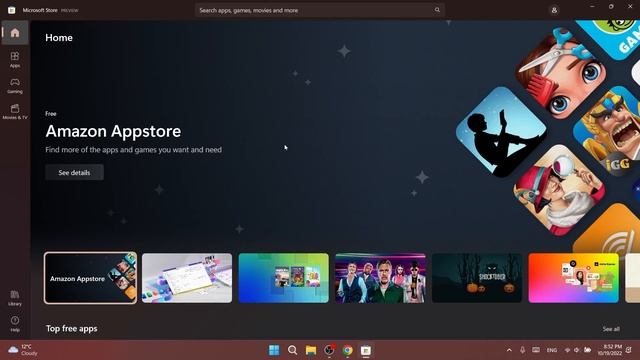Screen dimensions: 640x360
Task: Click the microphone tray icon
Action: pyautogui.click(x=522, y=350)
